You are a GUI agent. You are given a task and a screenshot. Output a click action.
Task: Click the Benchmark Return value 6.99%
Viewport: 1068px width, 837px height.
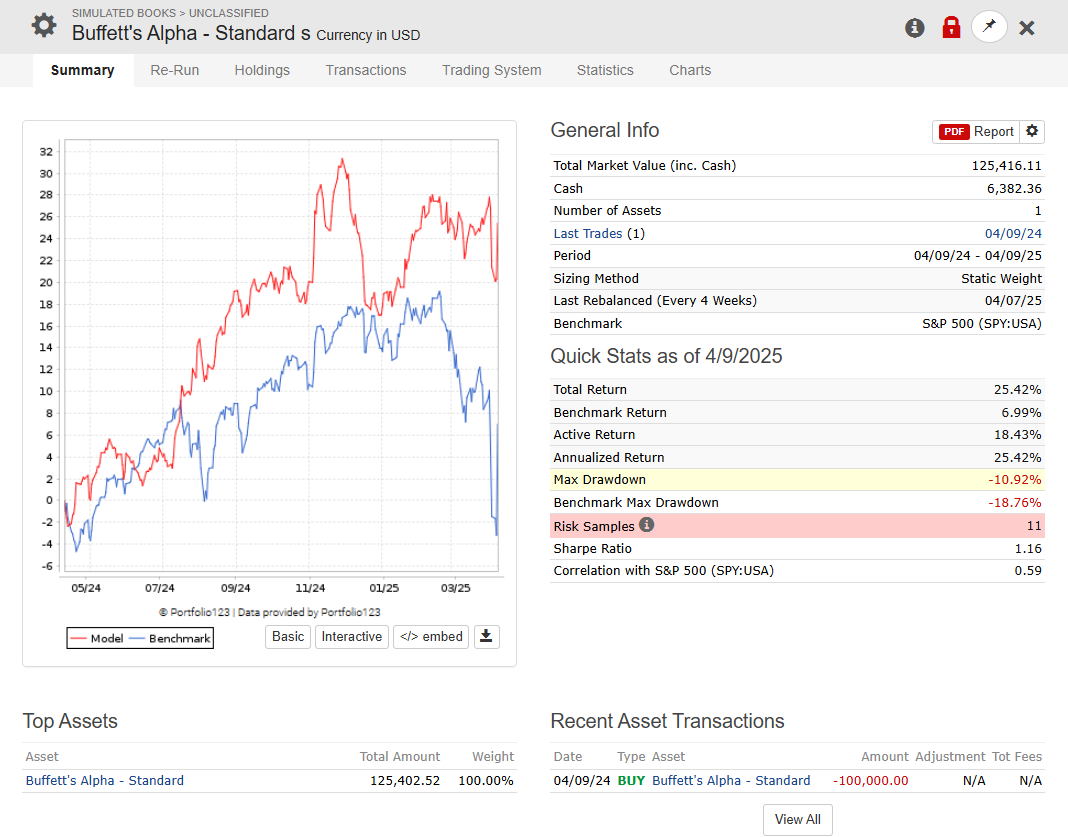(x=1021, y=413)
